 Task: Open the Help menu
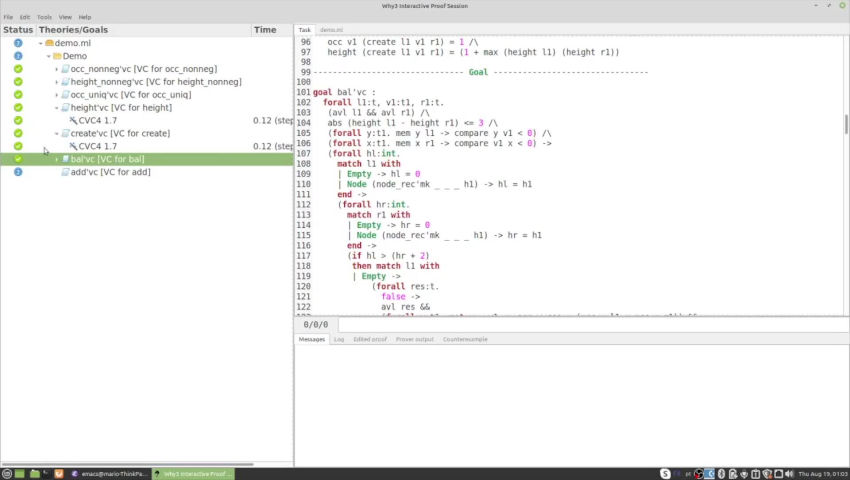click(85, 17)
